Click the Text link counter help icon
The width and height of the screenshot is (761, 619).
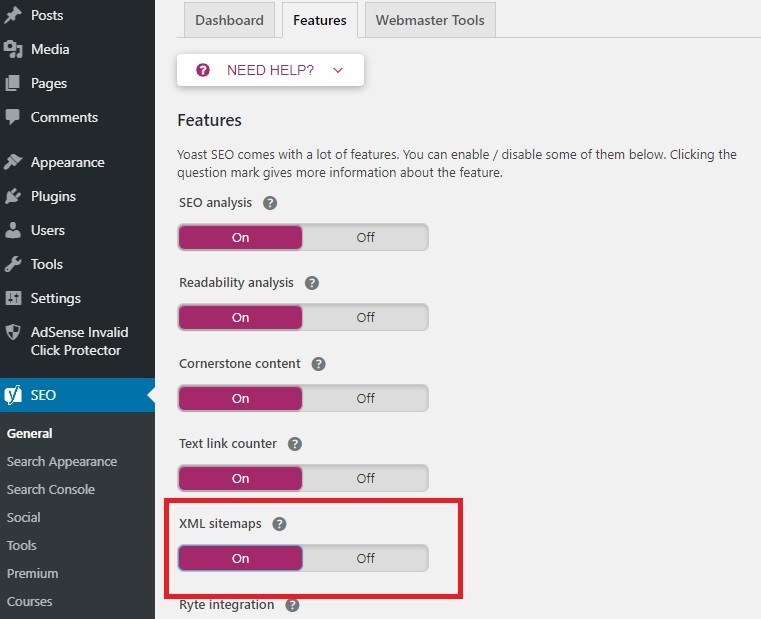point(295,444)
